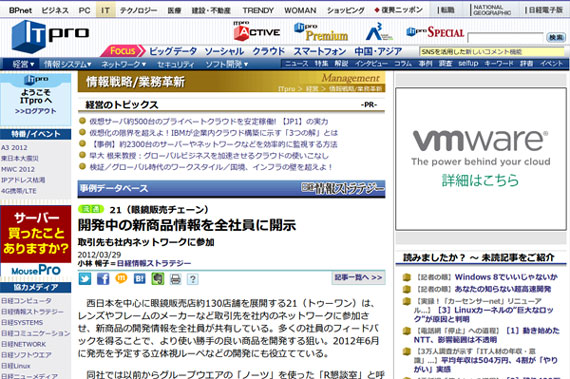Image resolution: width=570 pixels, height=379 pixels.
Task: Open WOMAN in top bar
Action: pos(300,10)
